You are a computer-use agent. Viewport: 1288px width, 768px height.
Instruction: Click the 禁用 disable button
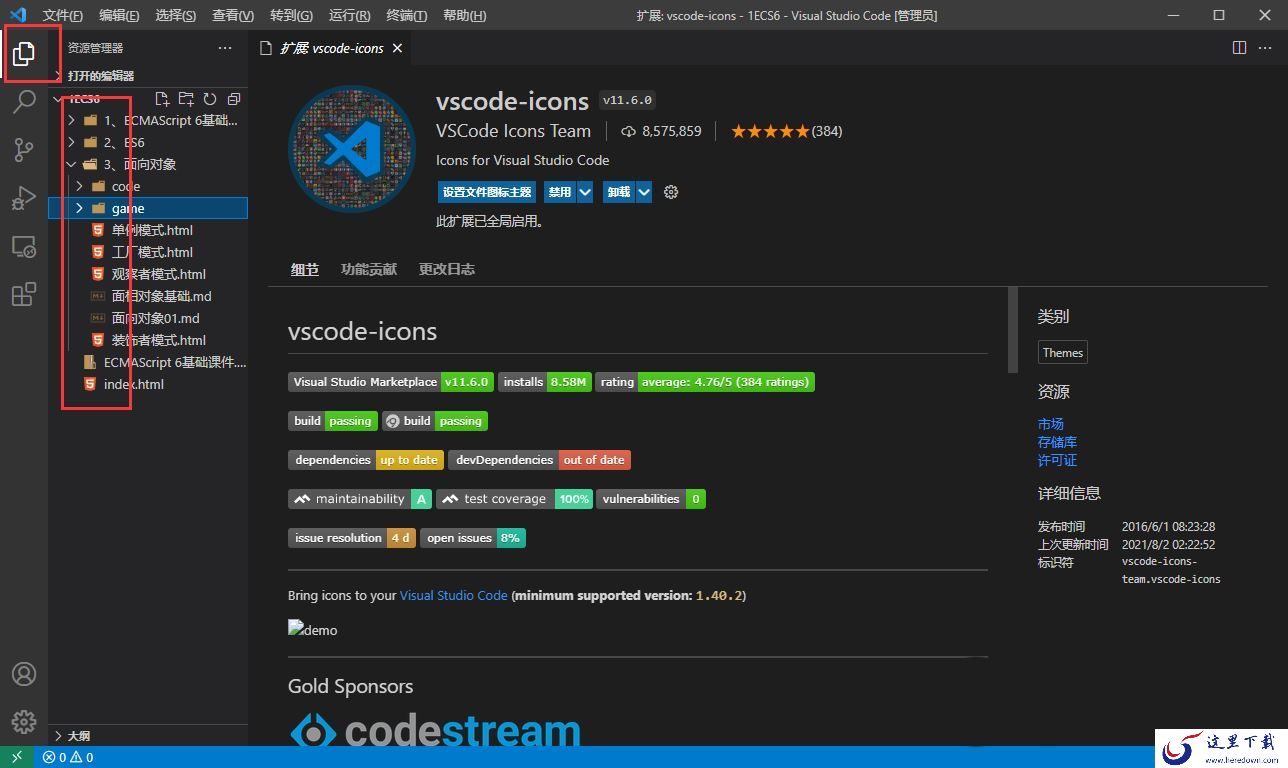point(560,192)
